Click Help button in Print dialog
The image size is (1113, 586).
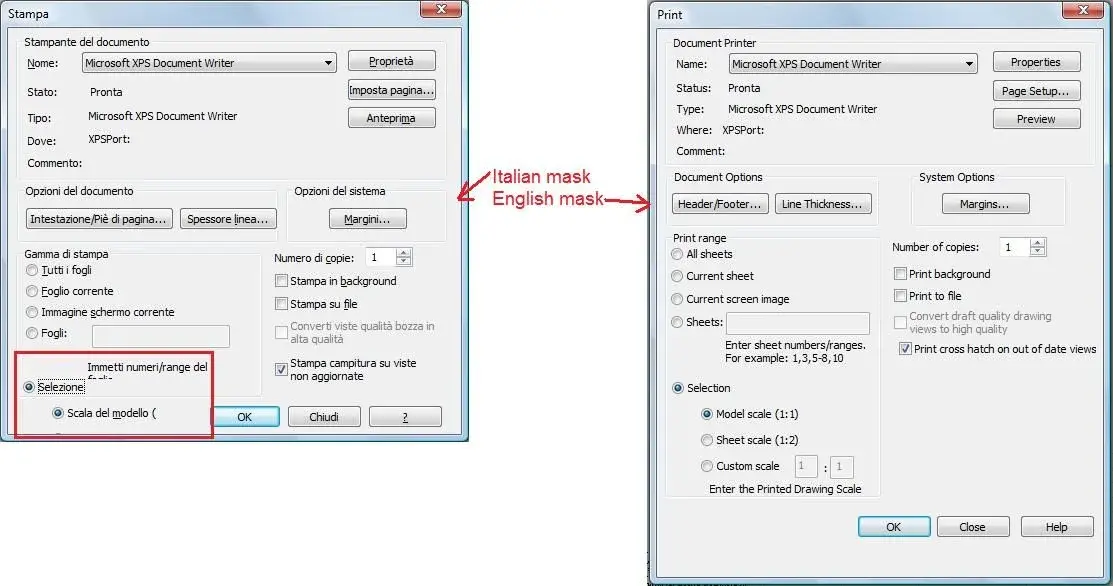[1057, 527]
